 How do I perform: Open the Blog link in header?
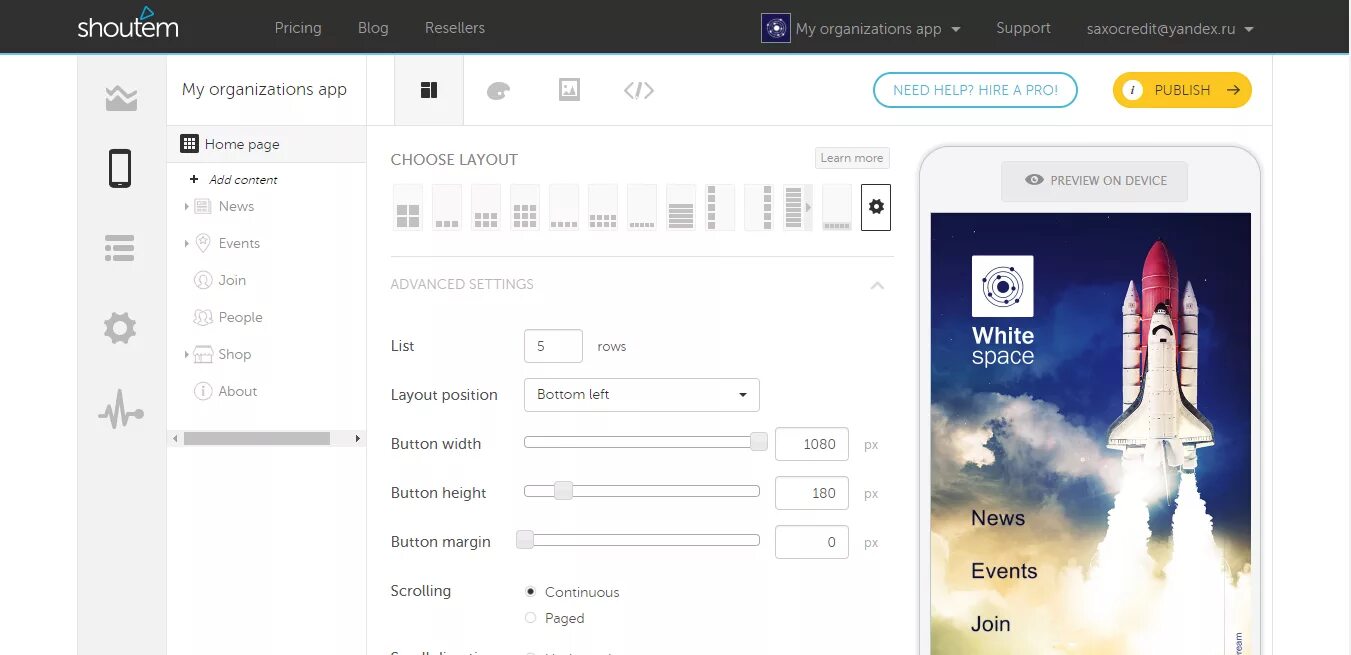[373, 28]
